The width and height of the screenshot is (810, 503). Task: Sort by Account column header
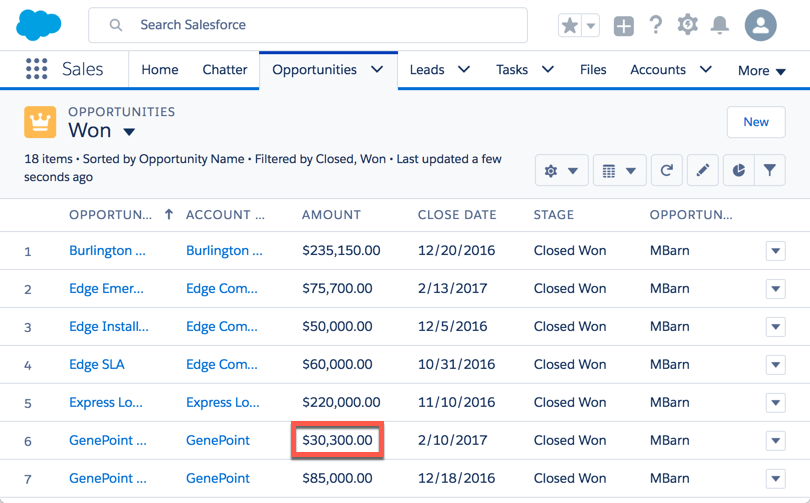click(x=225, y=215)
